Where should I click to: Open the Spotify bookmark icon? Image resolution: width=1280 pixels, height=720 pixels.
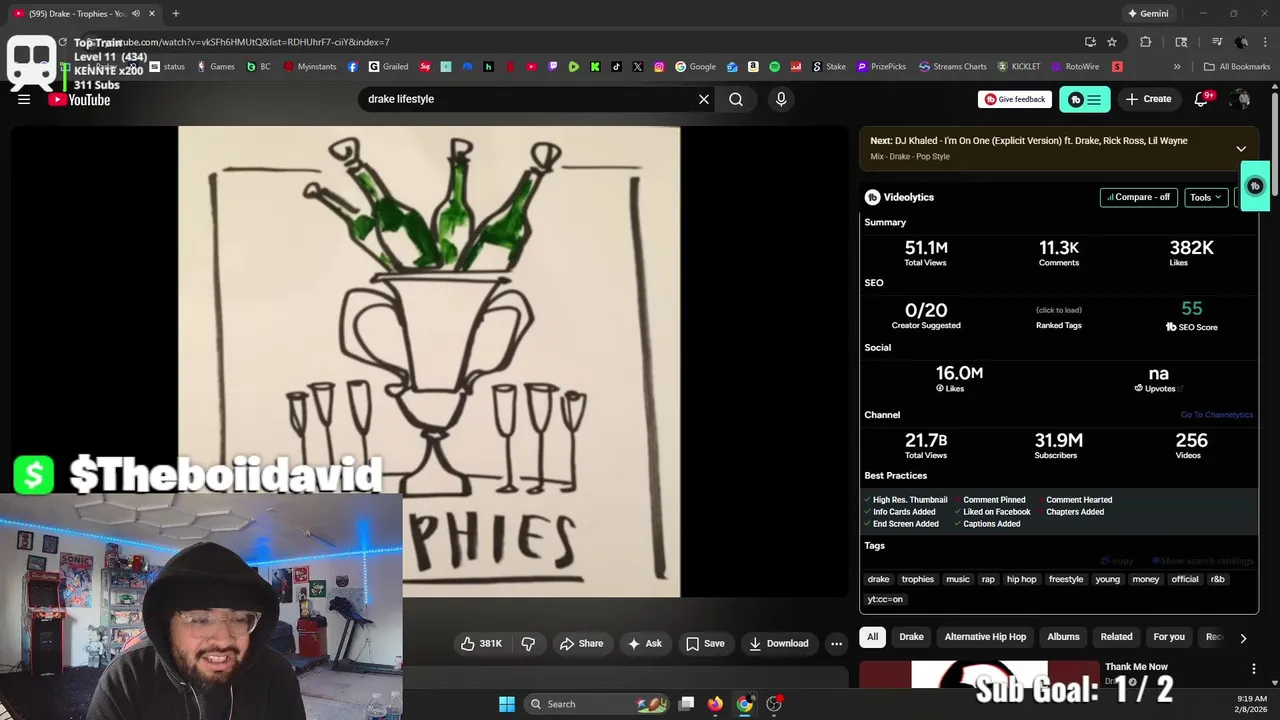[x=774, y=67]
